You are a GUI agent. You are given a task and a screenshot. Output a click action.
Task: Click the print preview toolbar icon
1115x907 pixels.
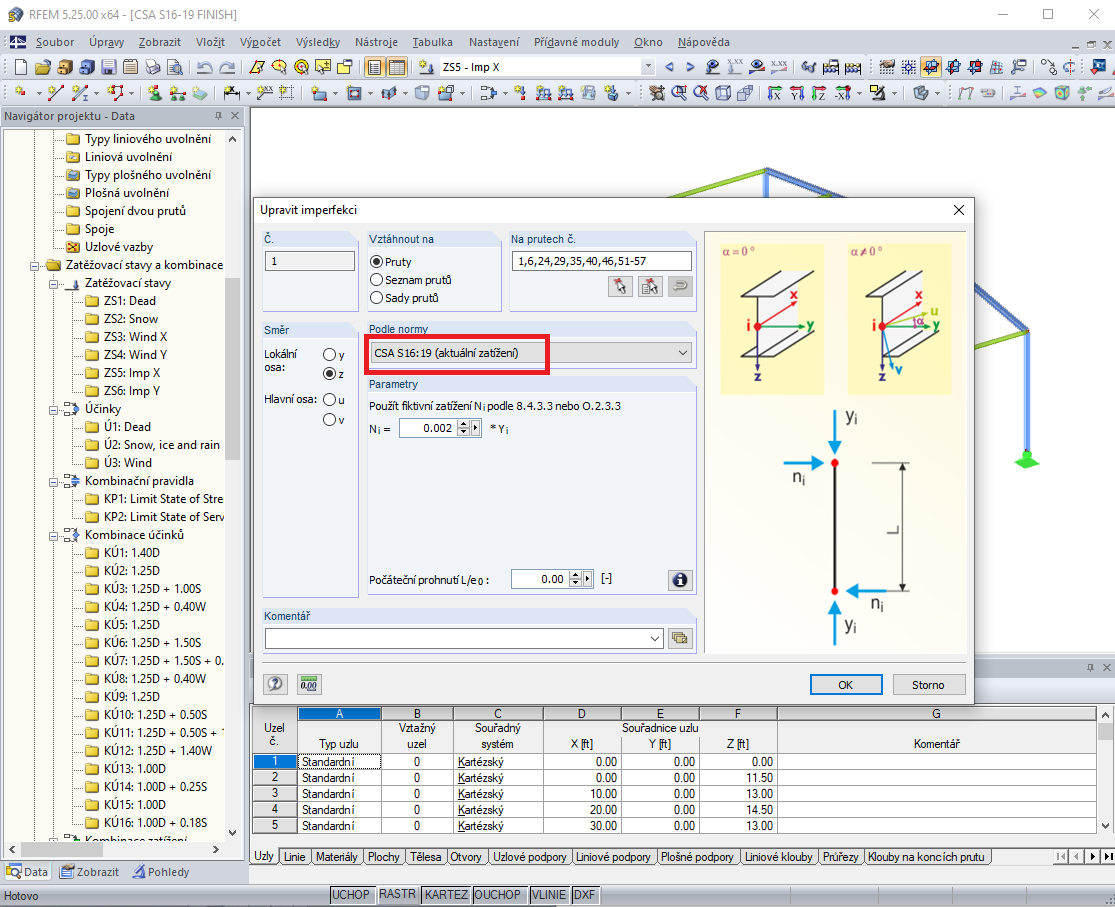click(x=175, y=67)
